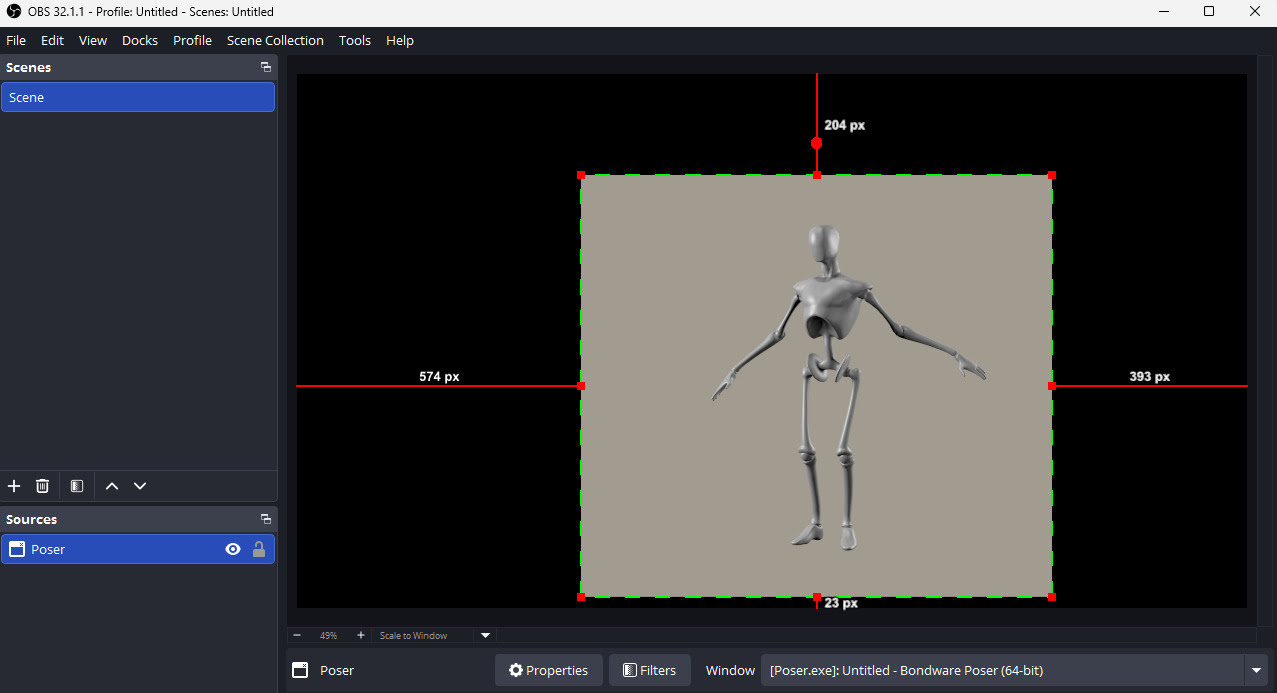
Task: Undock the Sources panel
Action: (x=266, y=519)
